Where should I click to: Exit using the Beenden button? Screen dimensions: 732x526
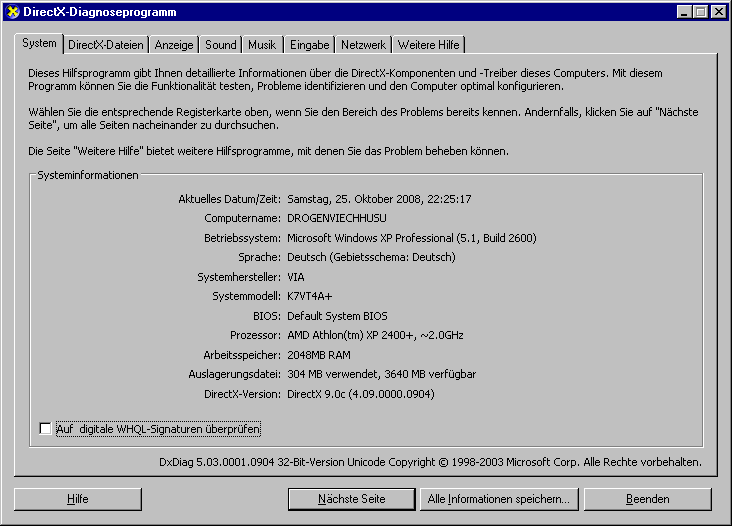click(647, 498)
